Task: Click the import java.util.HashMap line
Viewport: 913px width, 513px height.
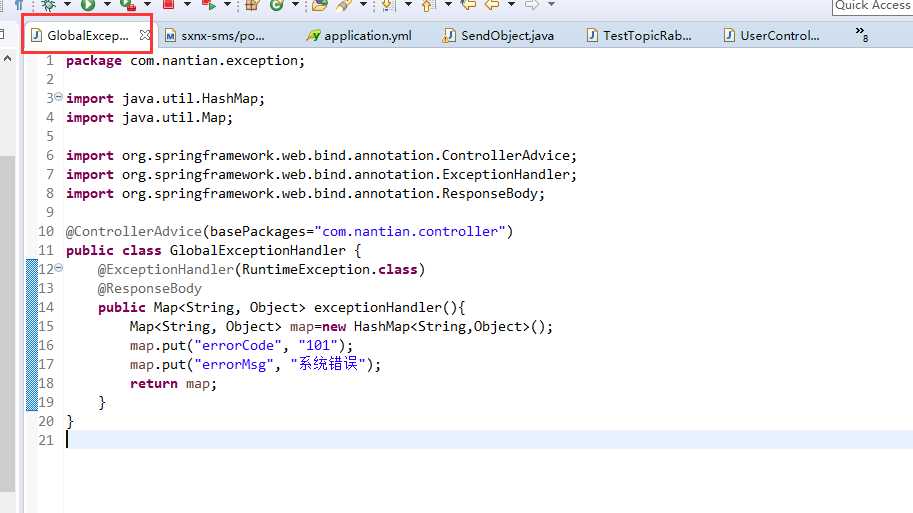Action: click(x=165, y=98)
